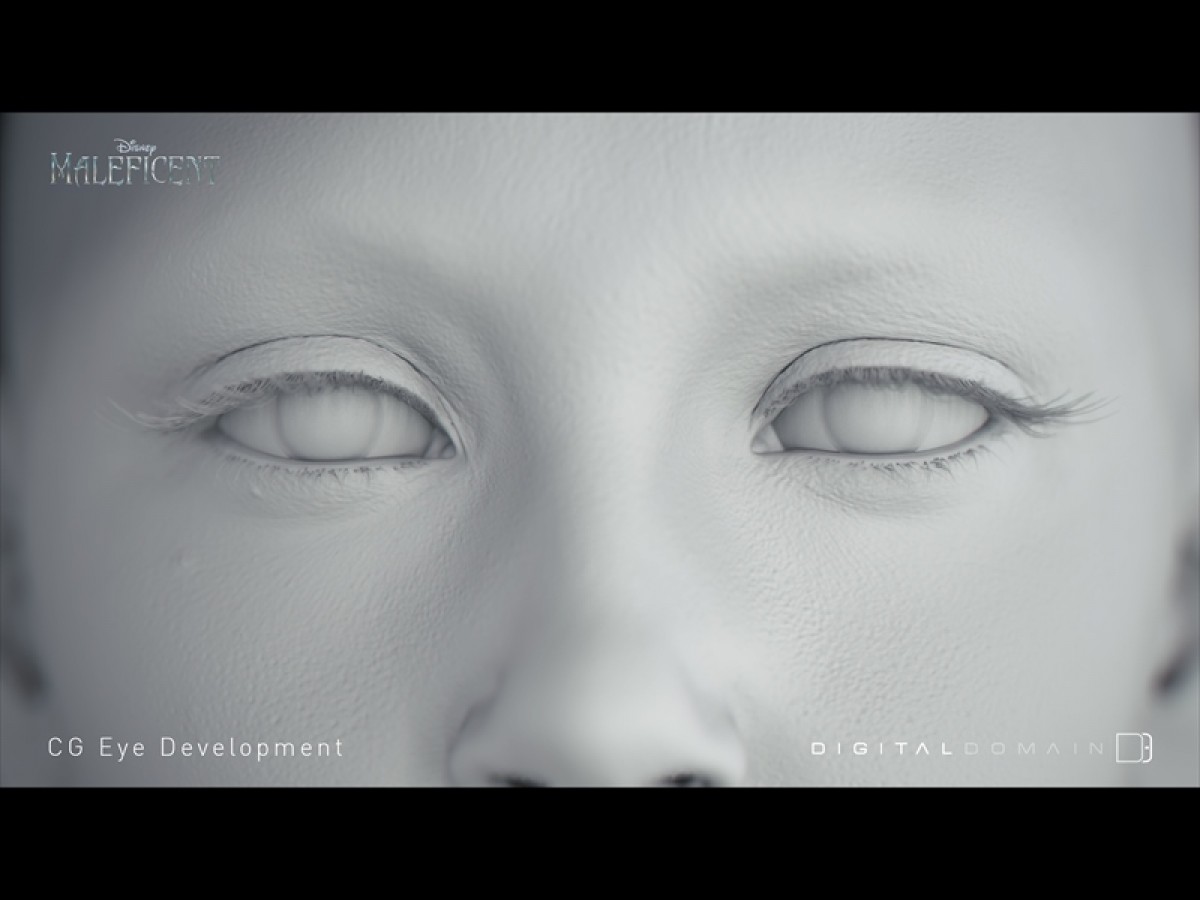Click the Disney Maleficent title logo
Viewport: 1200px width, 900px height.
(134, 164)
